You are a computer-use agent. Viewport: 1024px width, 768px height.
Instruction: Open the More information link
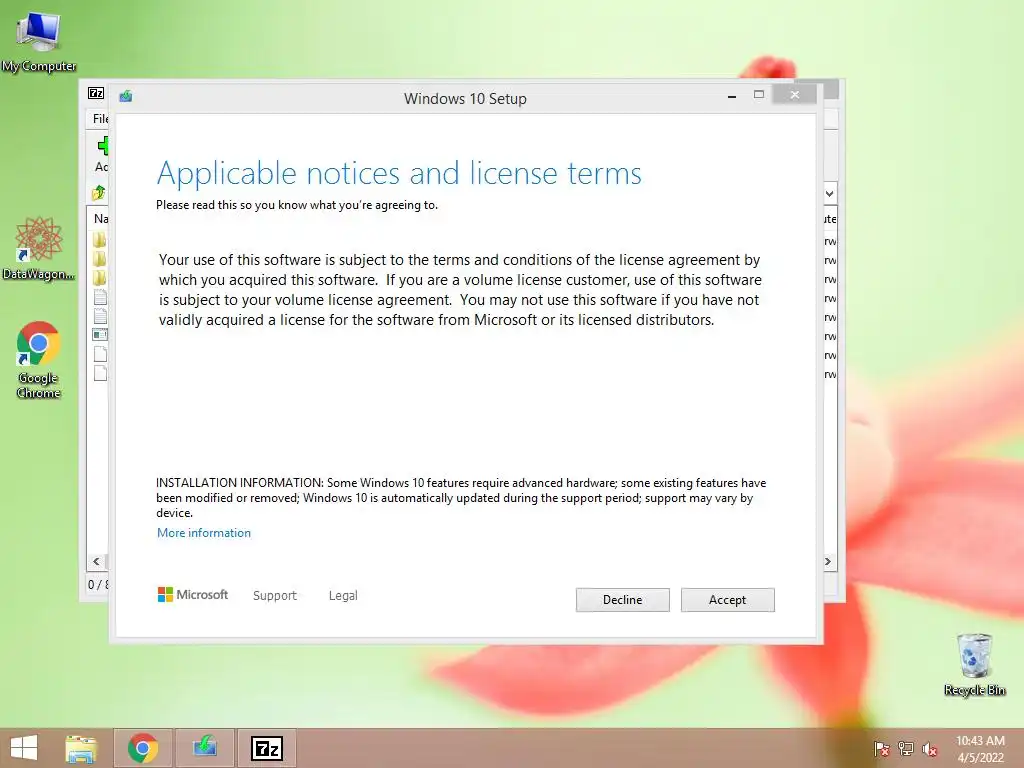pyautogui.click(x=204, y=533)
